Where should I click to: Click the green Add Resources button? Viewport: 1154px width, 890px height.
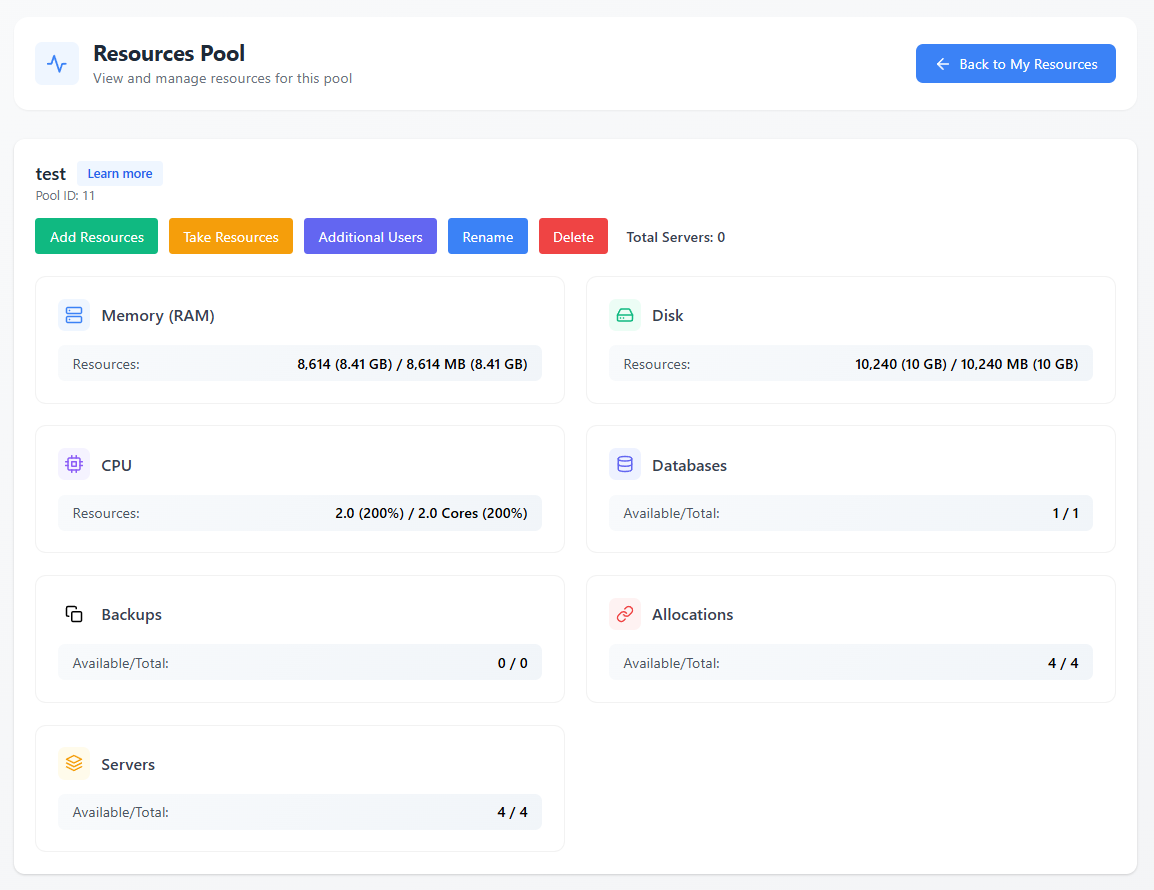point(96,236)
